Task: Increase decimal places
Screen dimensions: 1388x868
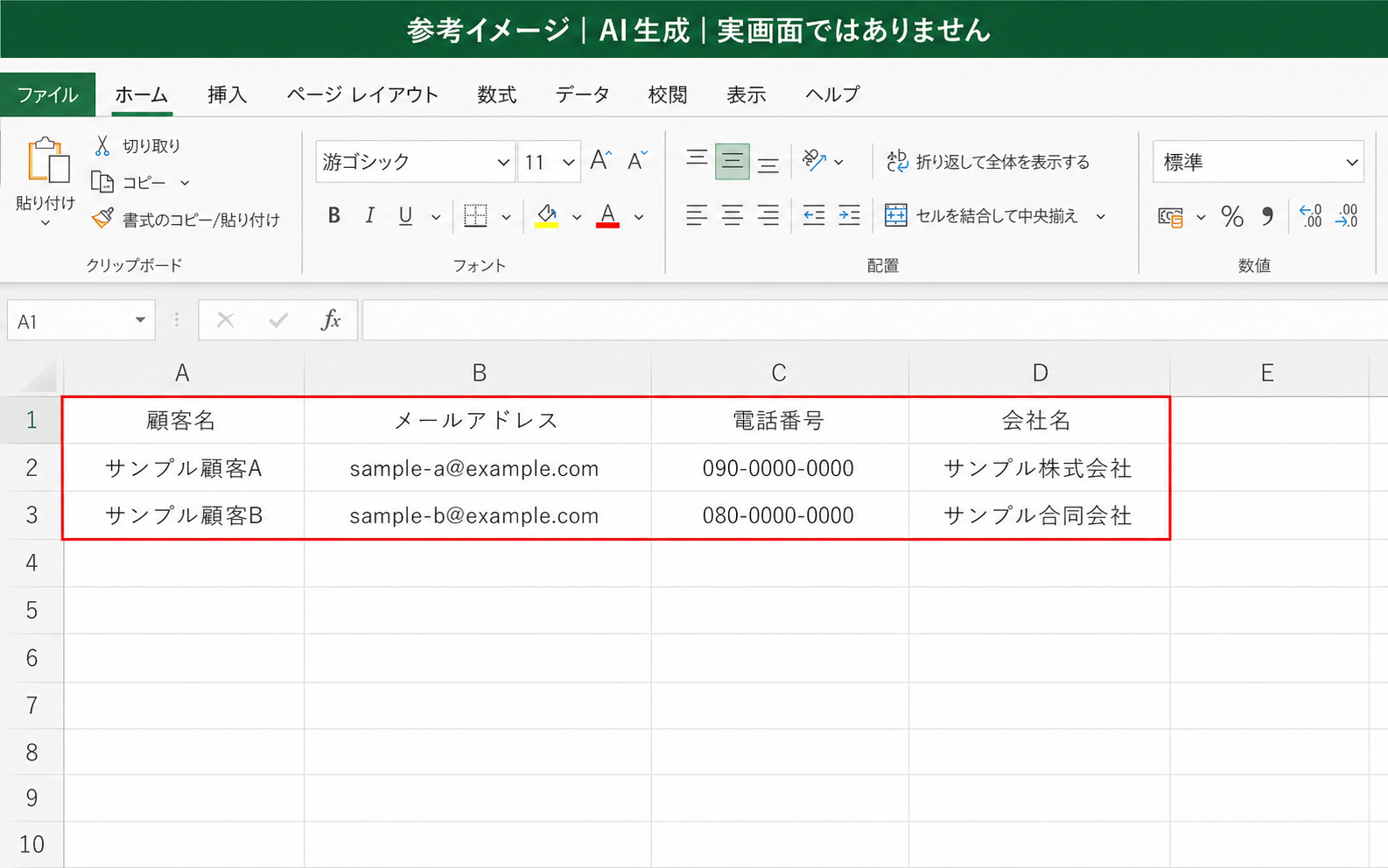Action: 1311,216
